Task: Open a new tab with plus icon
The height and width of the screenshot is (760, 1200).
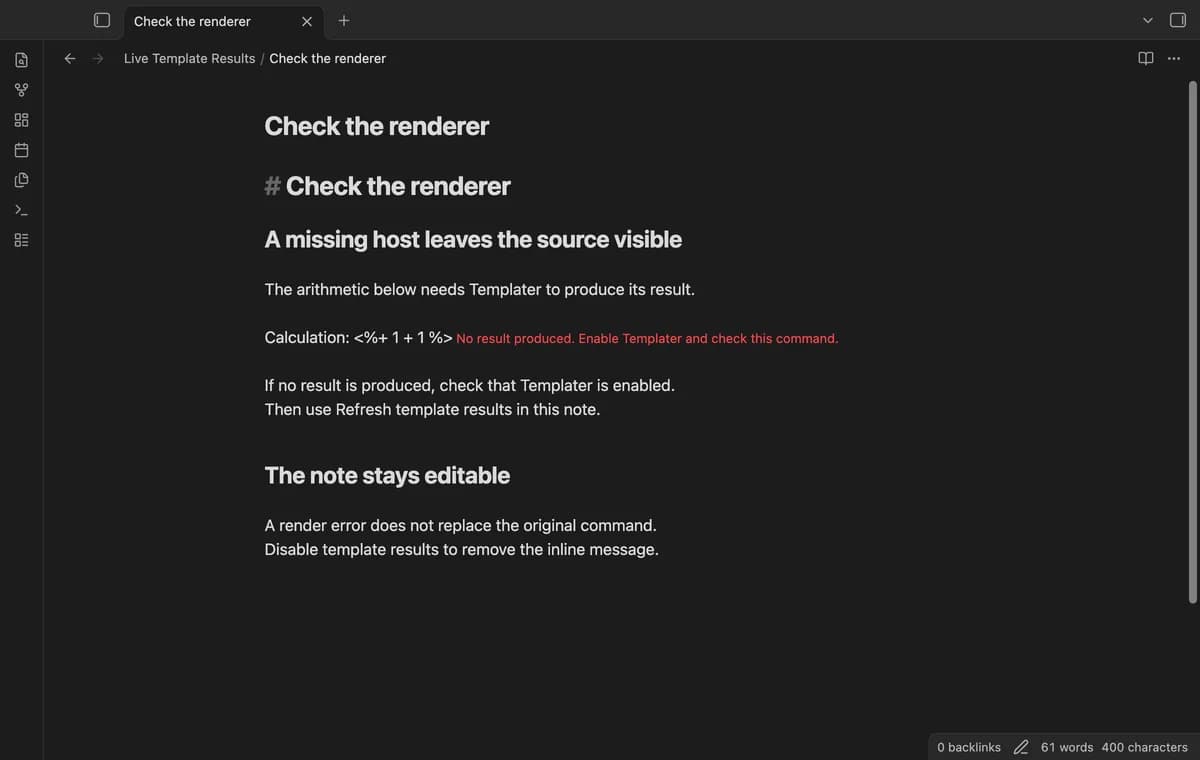Action: [343, 20]
